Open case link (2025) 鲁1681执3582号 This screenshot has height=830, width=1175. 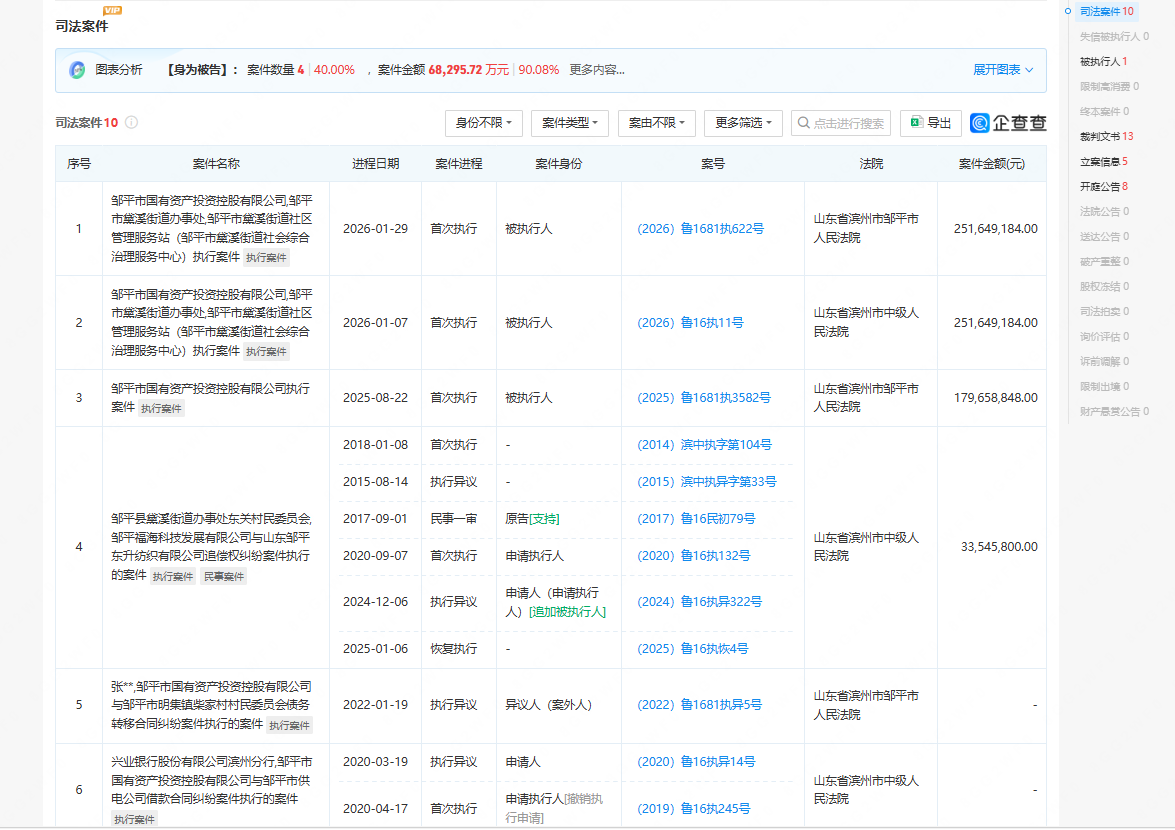[704, 398]
